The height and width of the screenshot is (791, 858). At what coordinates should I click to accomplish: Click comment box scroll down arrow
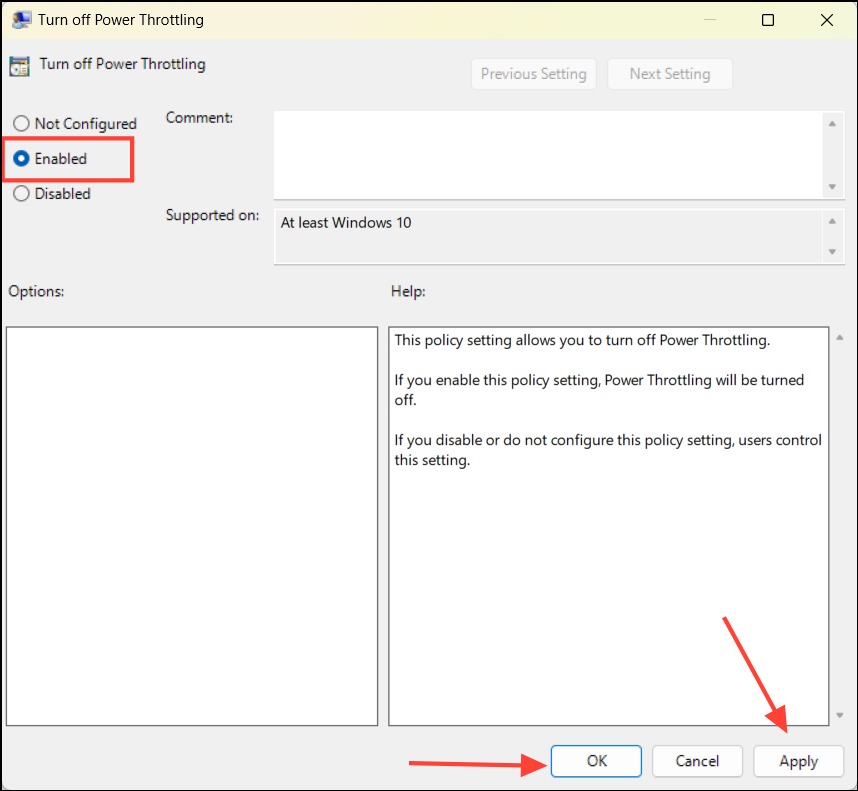point(832,187)
